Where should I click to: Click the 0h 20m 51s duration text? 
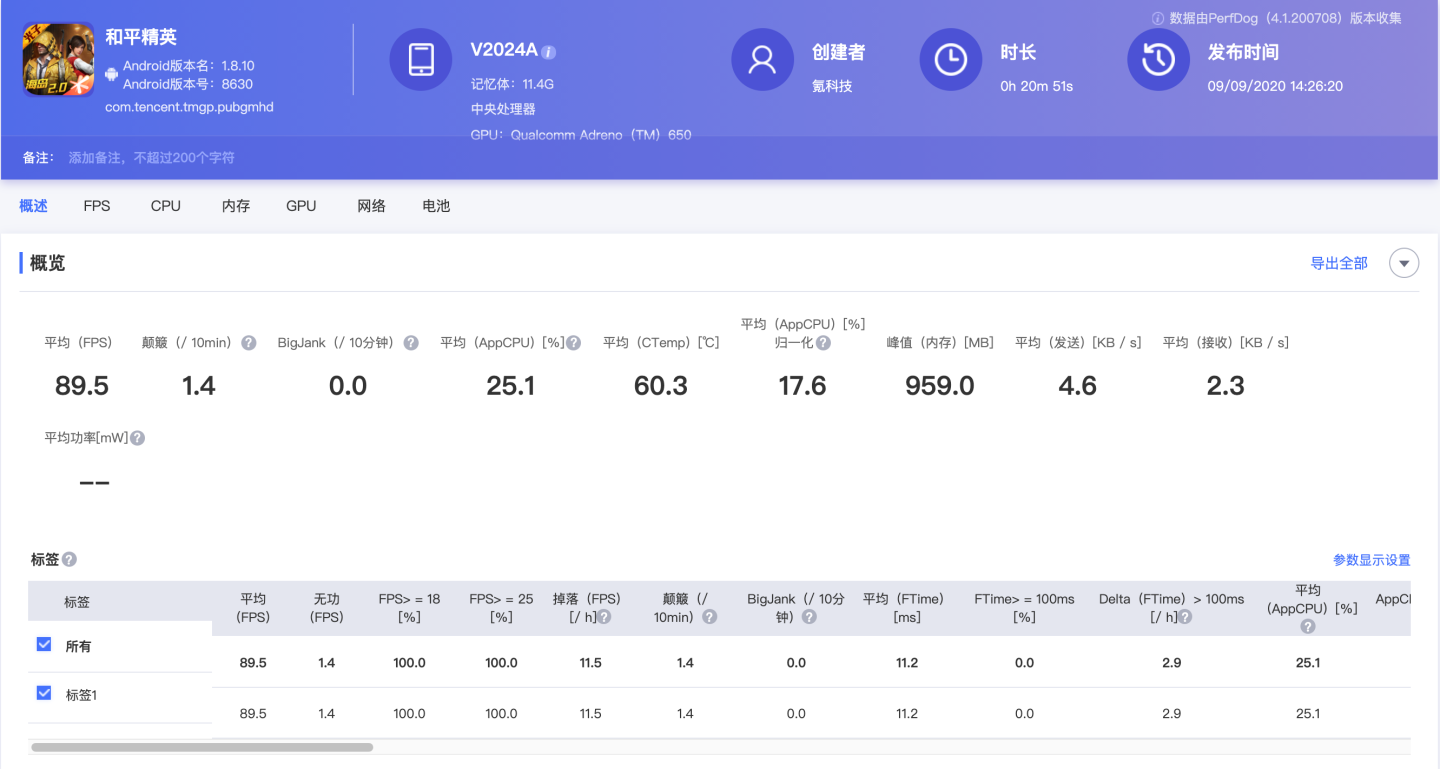click(1036, 86)
